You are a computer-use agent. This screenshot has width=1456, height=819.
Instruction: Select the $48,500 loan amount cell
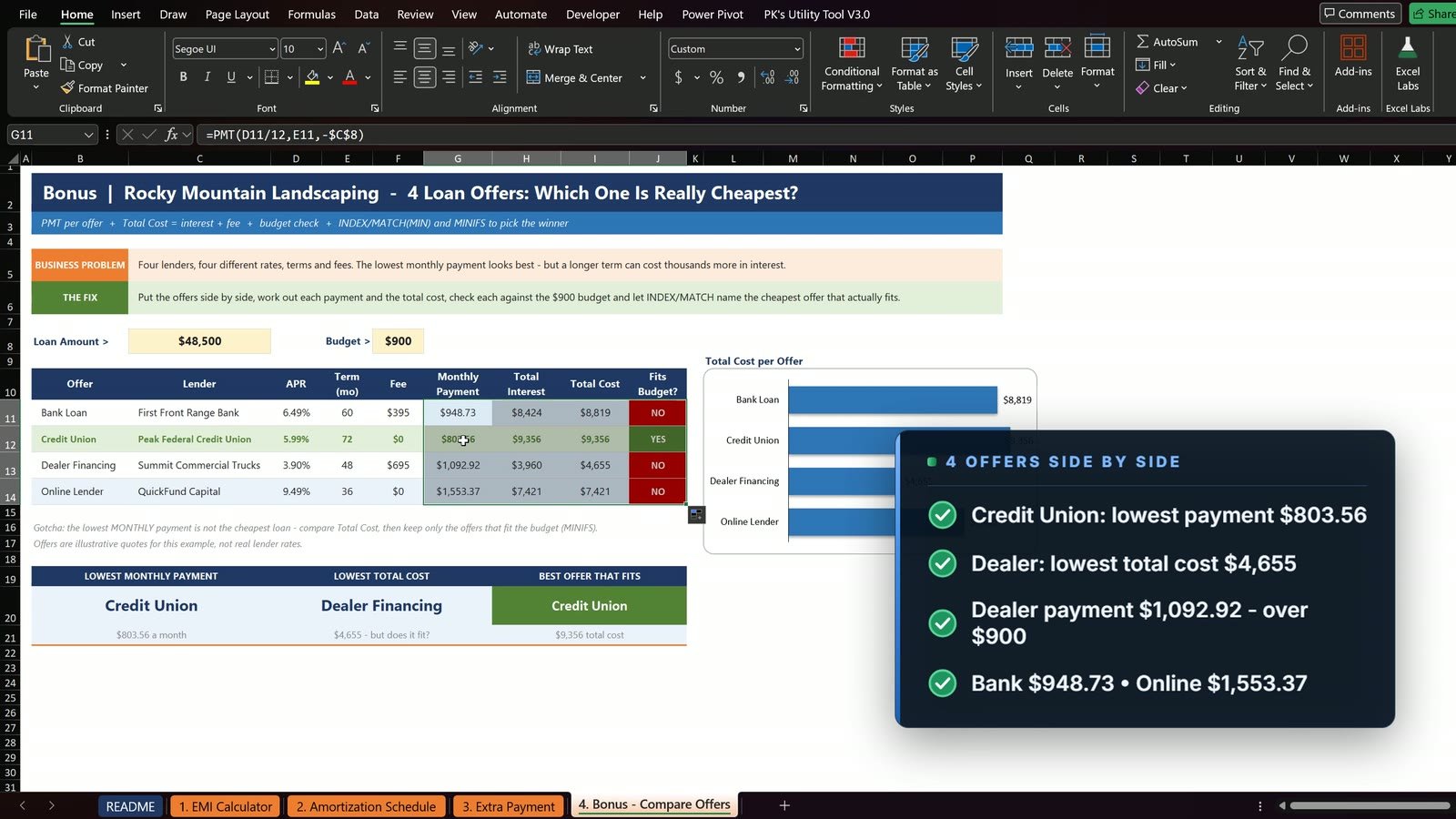(199, 341)
